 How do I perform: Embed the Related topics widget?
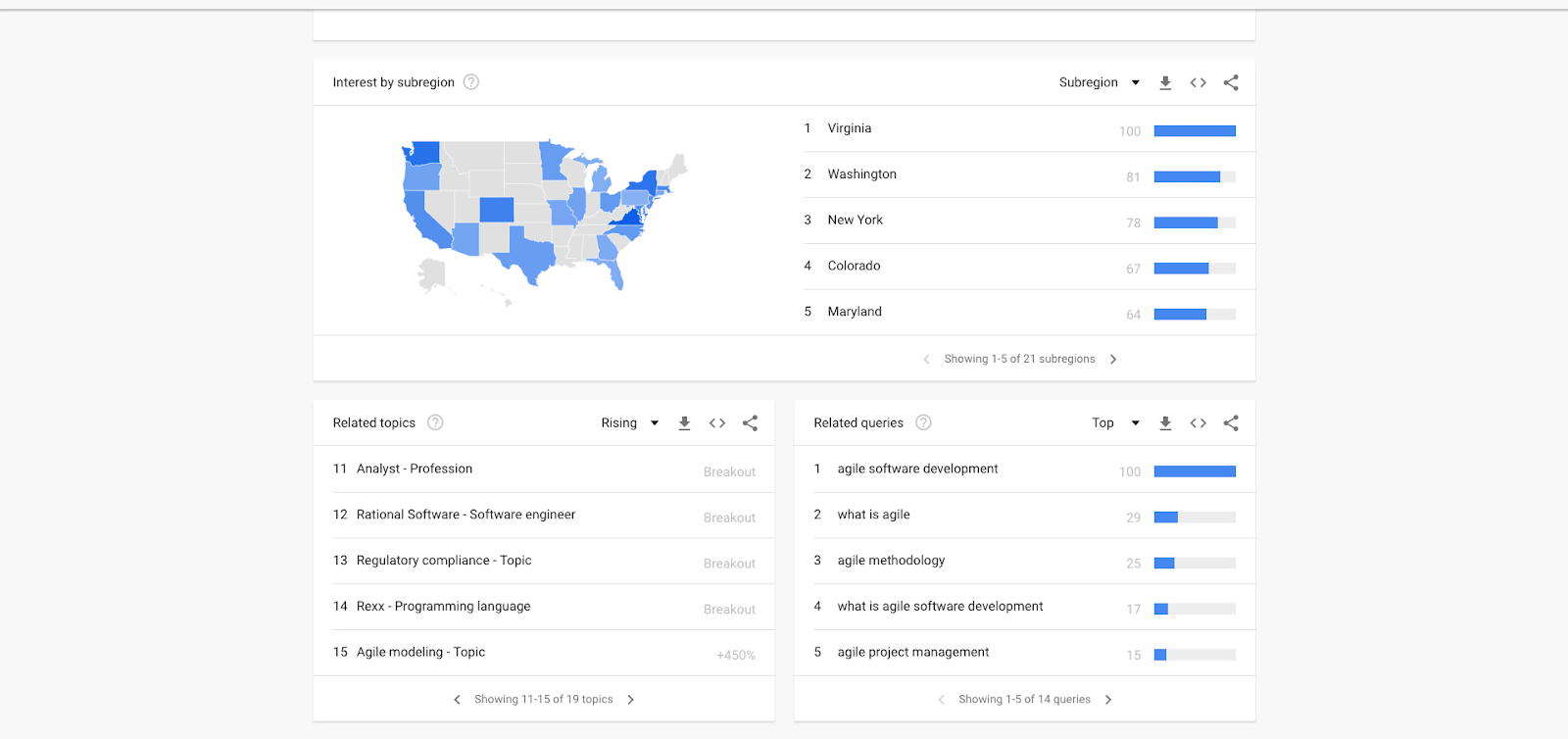(x=717, y=423)
